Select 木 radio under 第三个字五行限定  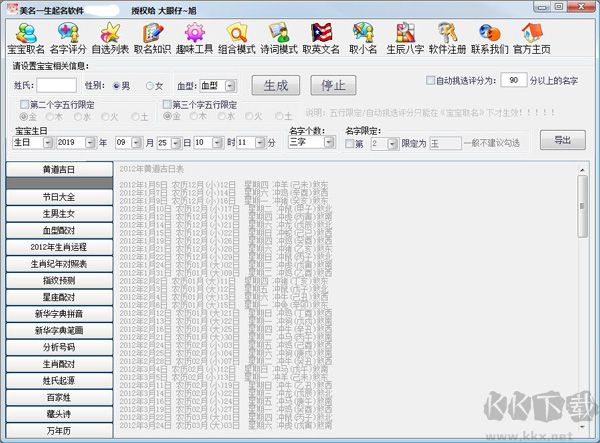pyautogui.click(x=194, y=116)
